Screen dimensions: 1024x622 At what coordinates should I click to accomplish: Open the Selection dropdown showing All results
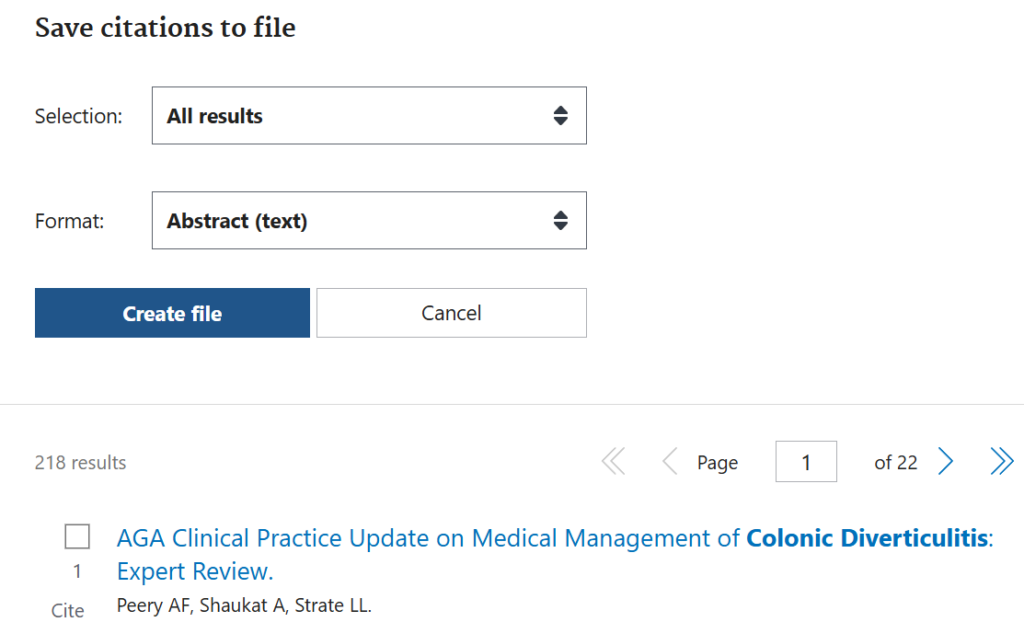369,116
